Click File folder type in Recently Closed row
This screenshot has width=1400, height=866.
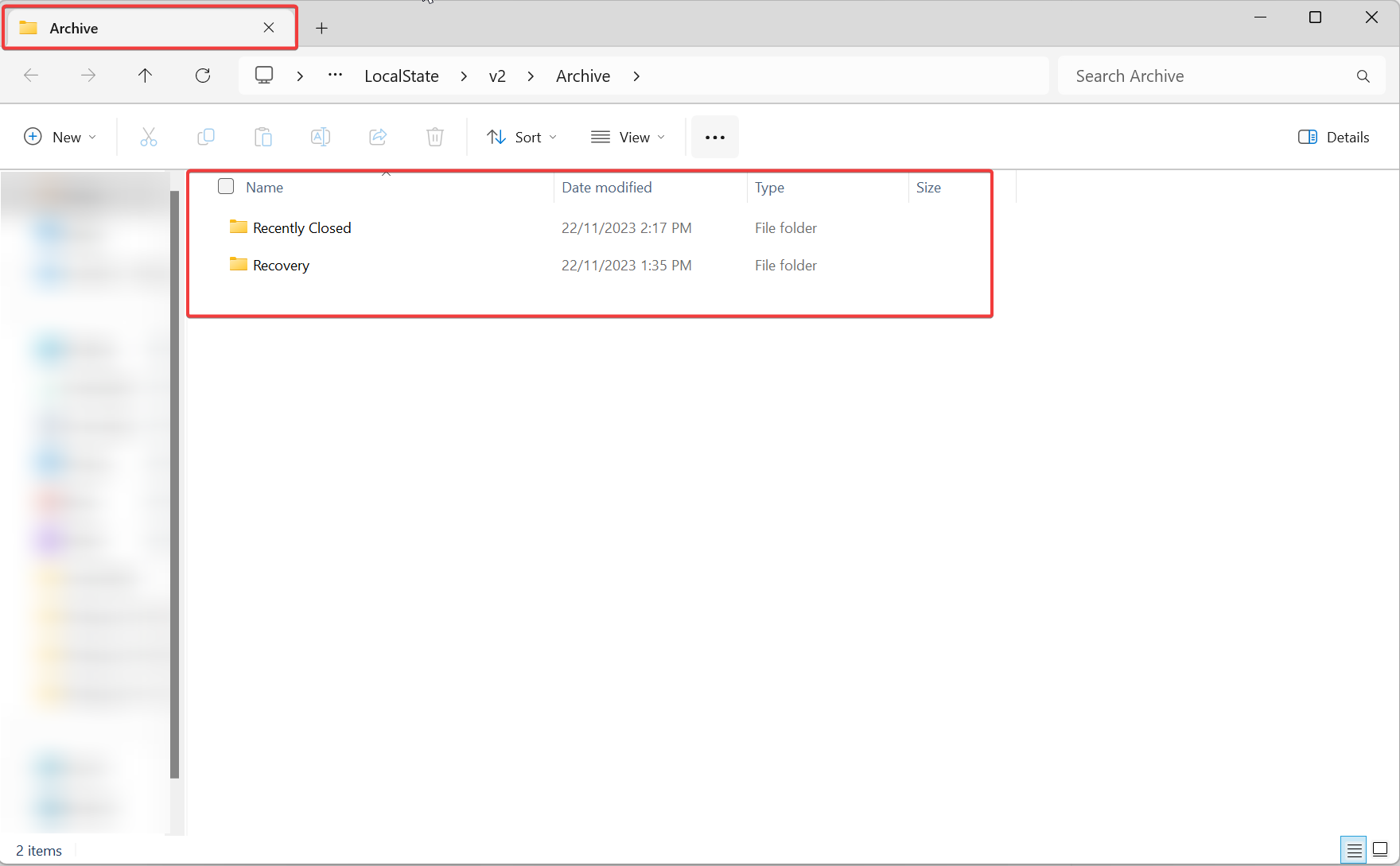tap(786, 228)
